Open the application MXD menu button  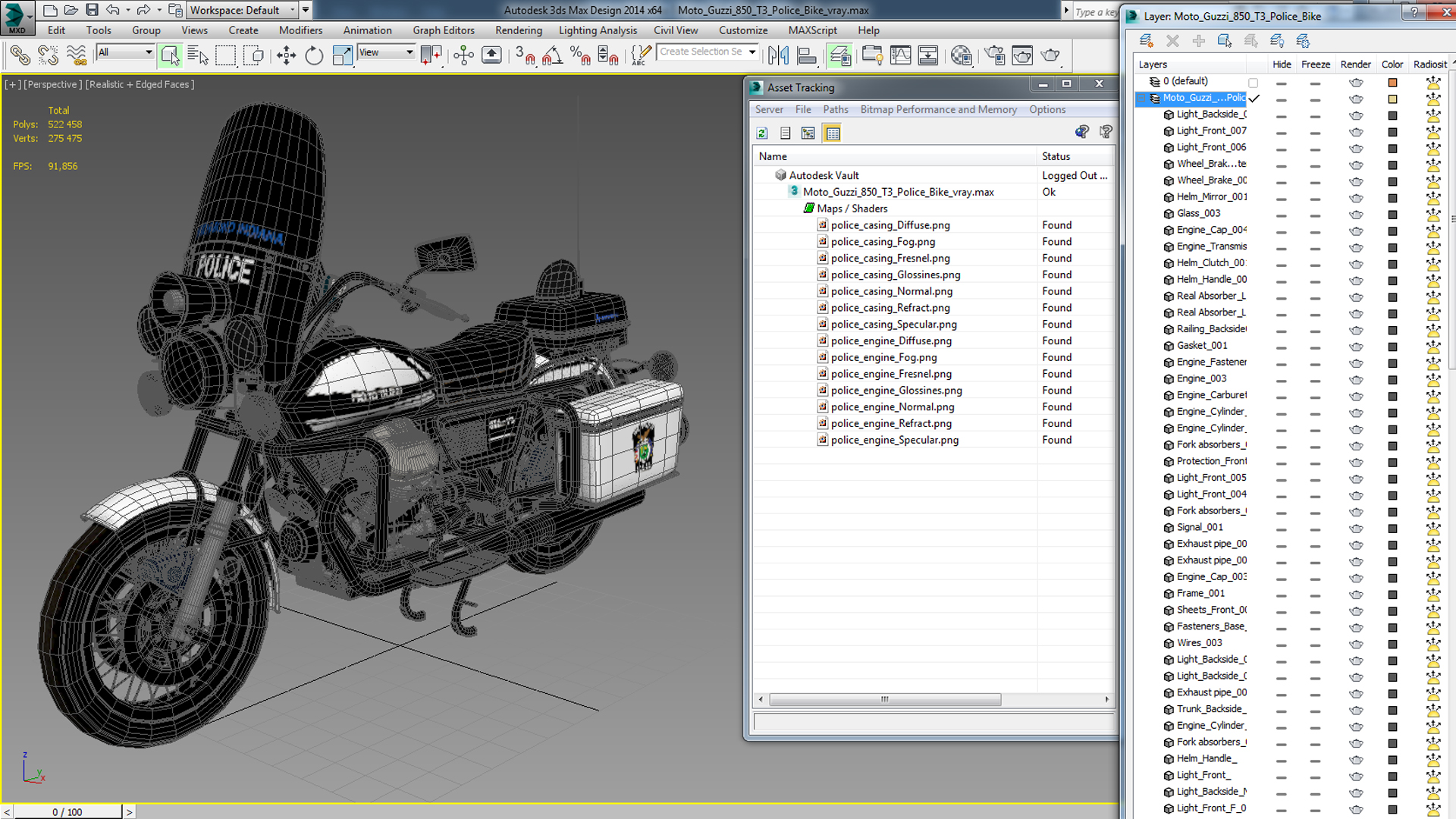click(17, 17)
